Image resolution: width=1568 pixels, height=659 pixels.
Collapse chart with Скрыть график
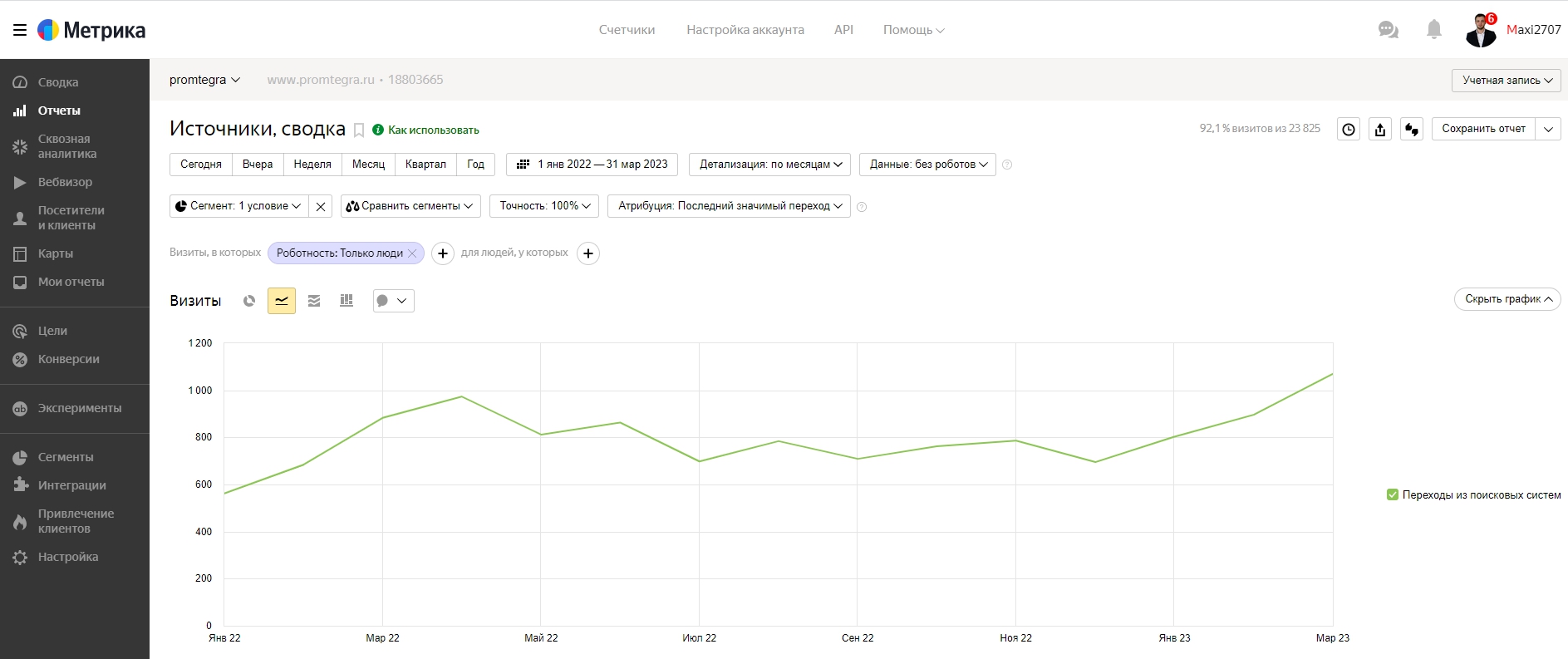1507,299
